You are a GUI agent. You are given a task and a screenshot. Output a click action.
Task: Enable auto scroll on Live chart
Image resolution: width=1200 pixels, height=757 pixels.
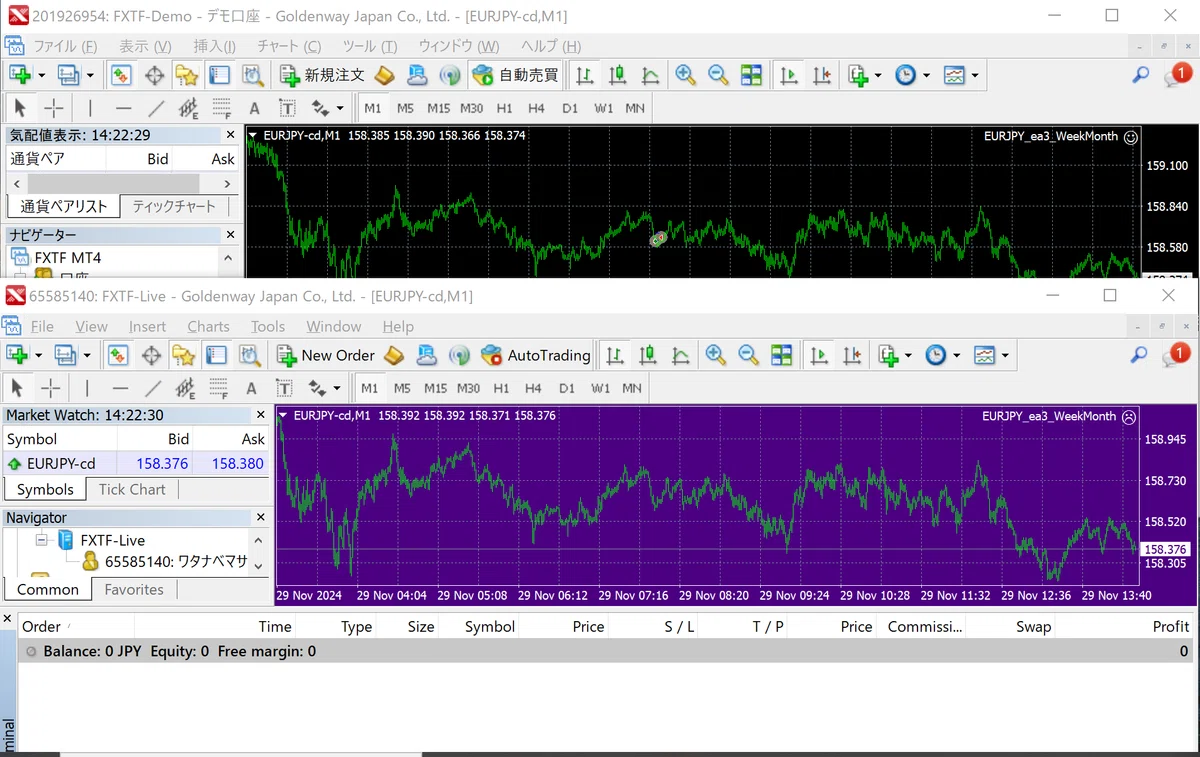coord(819,355)
